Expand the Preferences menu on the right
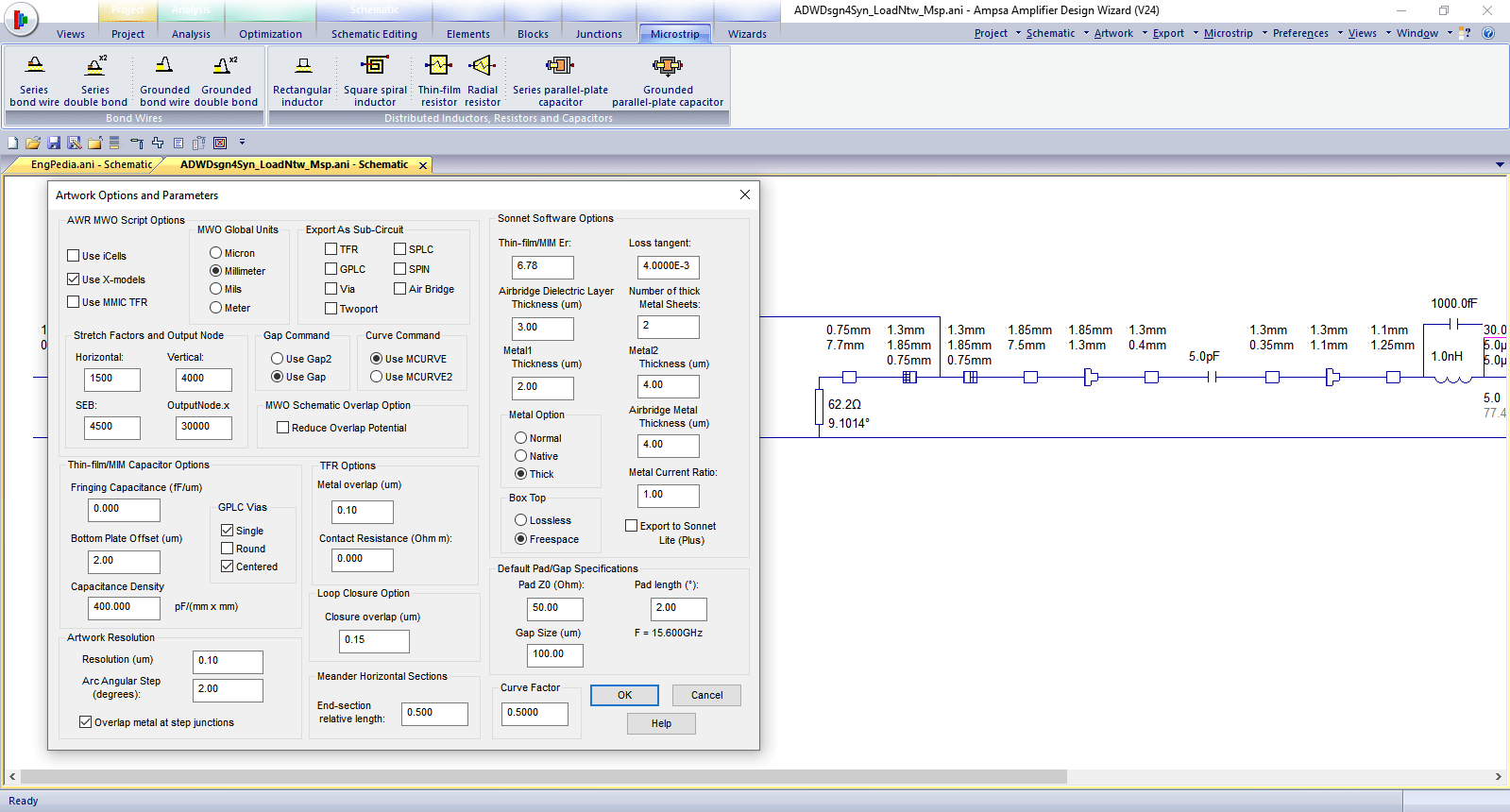The width and height of the screenshot is (1510, 812). pyautogui.click(x=1300, y=33)
